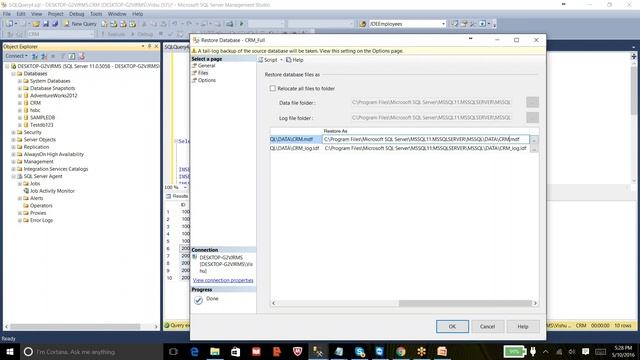Click the Save disk icon in toolbar

coord(46,24)
